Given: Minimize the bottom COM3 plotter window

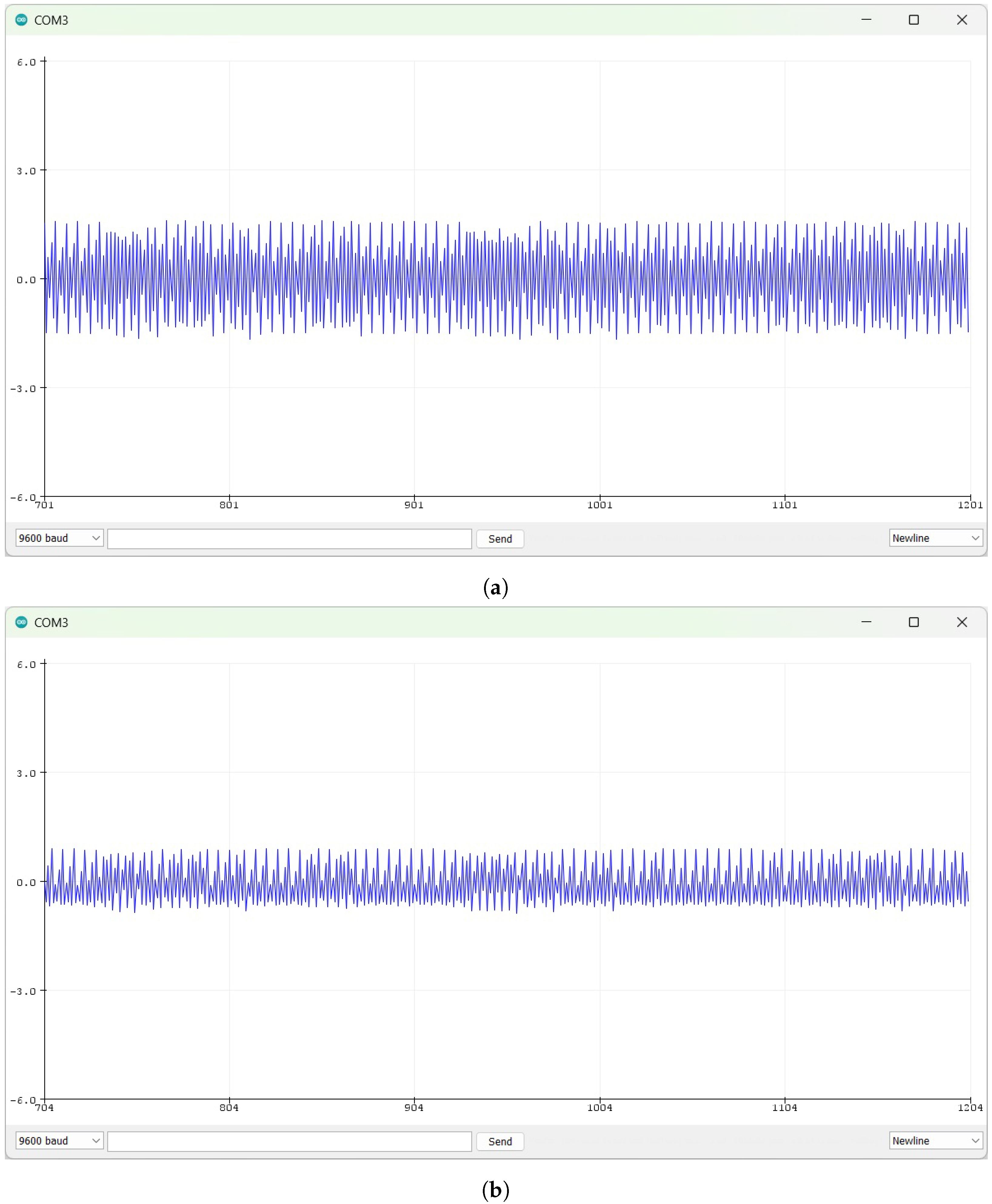Looking at the screenshot, I should tap(866, 622).
